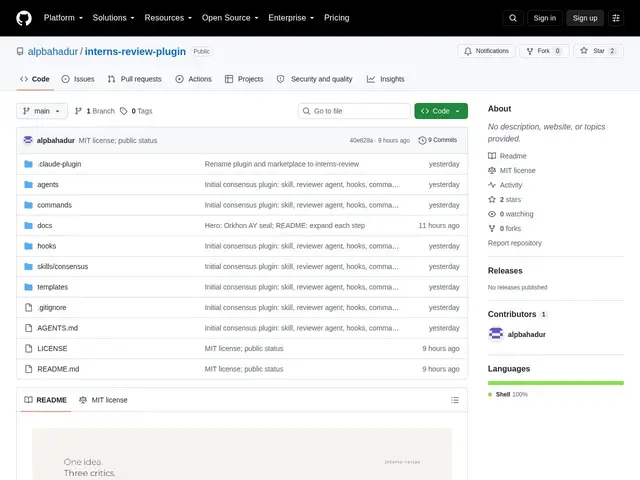640x480 pixels.
Task: Click the folder icon next to commands
Action: [x=28, y=205]
